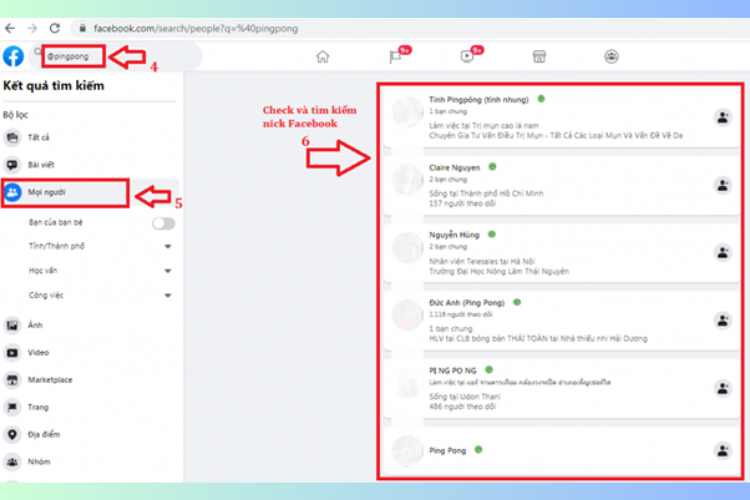Click Nguyễn Hùng profile picture
This screenshot has width=750, height=500.
407,247
